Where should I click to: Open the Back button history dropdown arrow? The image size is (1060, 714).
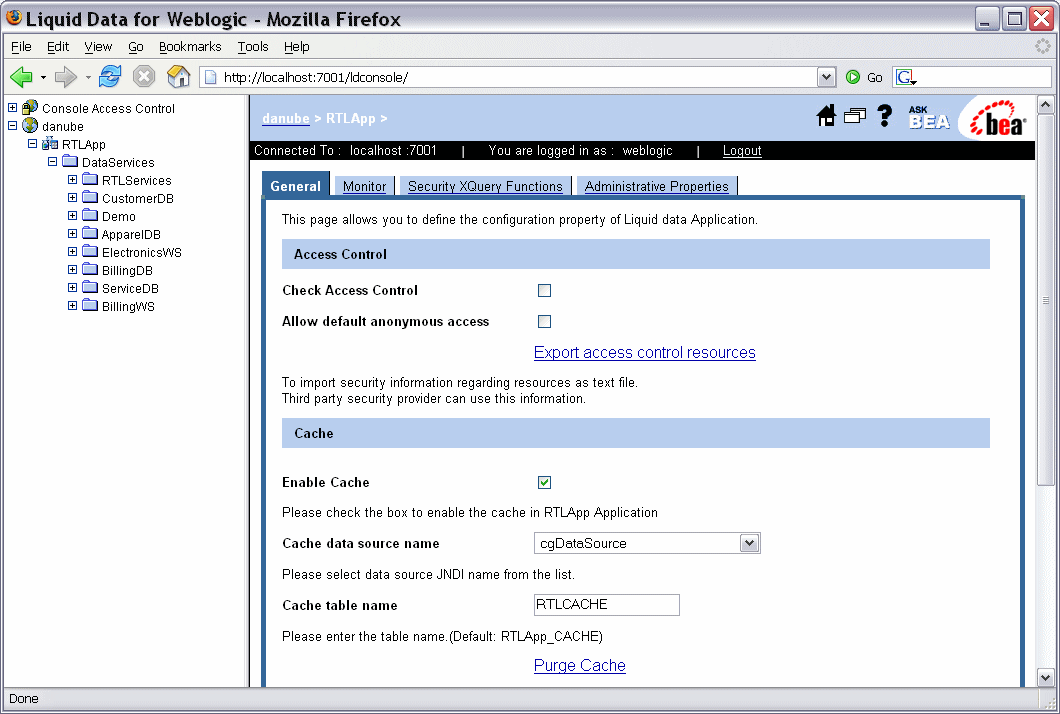point(43,77)
